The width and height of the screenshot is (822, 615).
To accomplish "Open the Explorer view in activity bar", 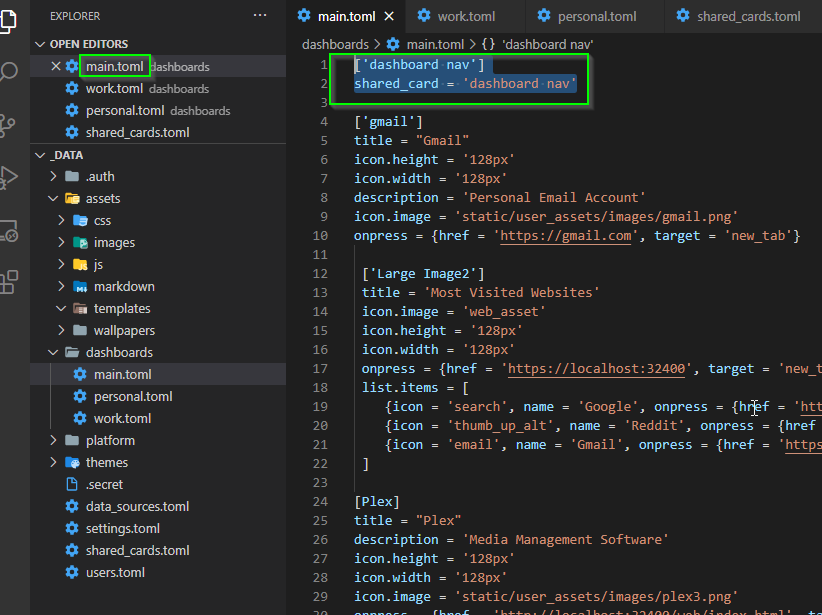I will tap(8, 21).
